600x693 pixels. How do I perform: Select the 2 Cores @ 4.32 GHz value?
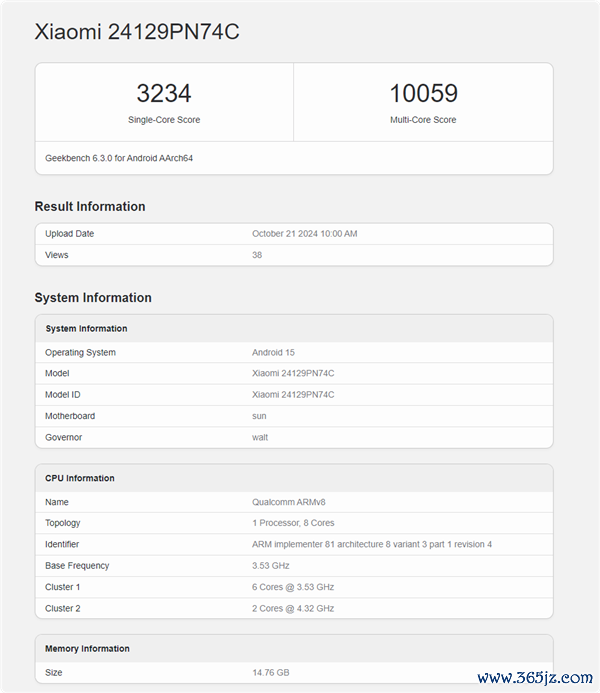(x=293, y=608)
